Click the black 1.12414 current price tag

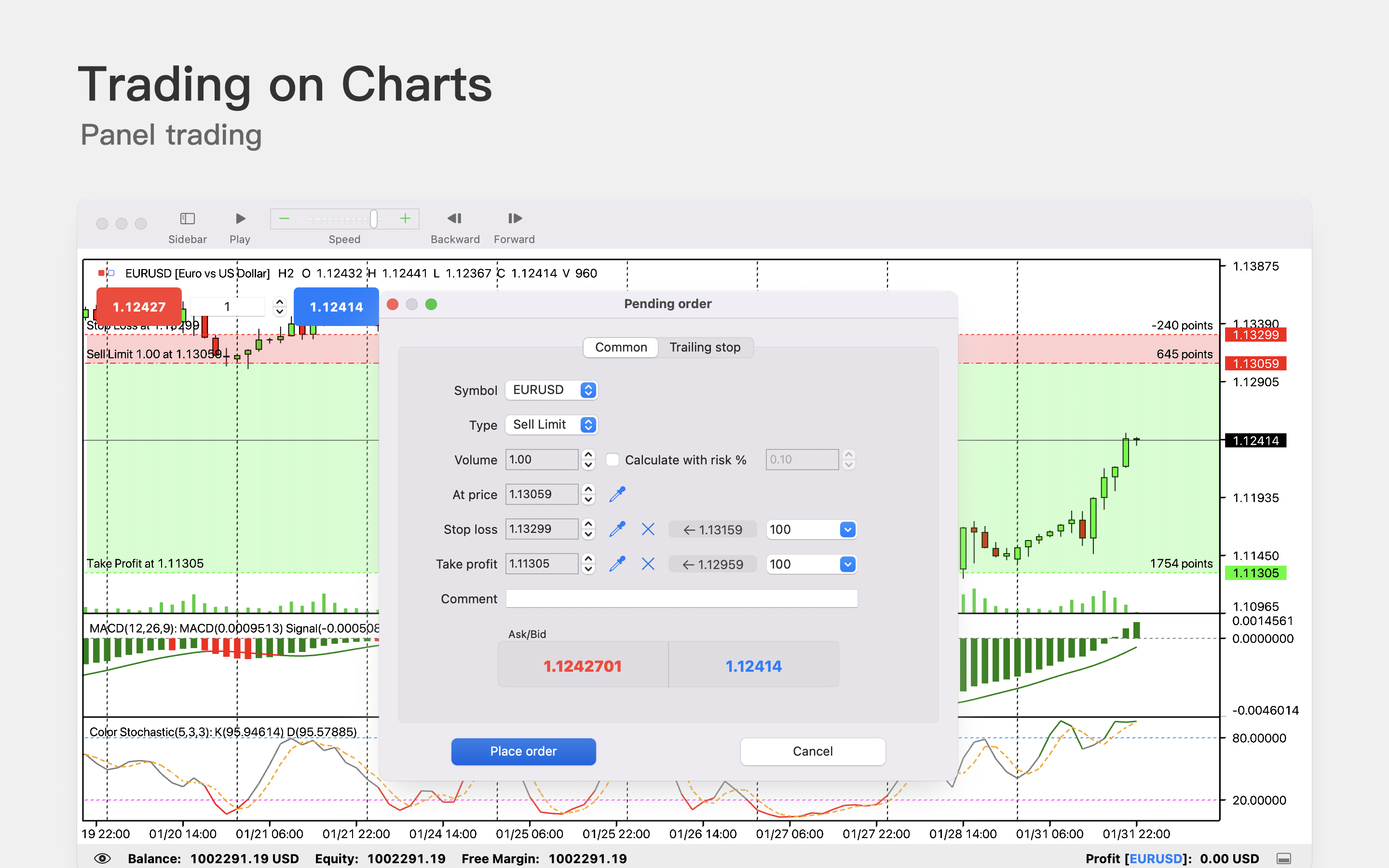1255,440
